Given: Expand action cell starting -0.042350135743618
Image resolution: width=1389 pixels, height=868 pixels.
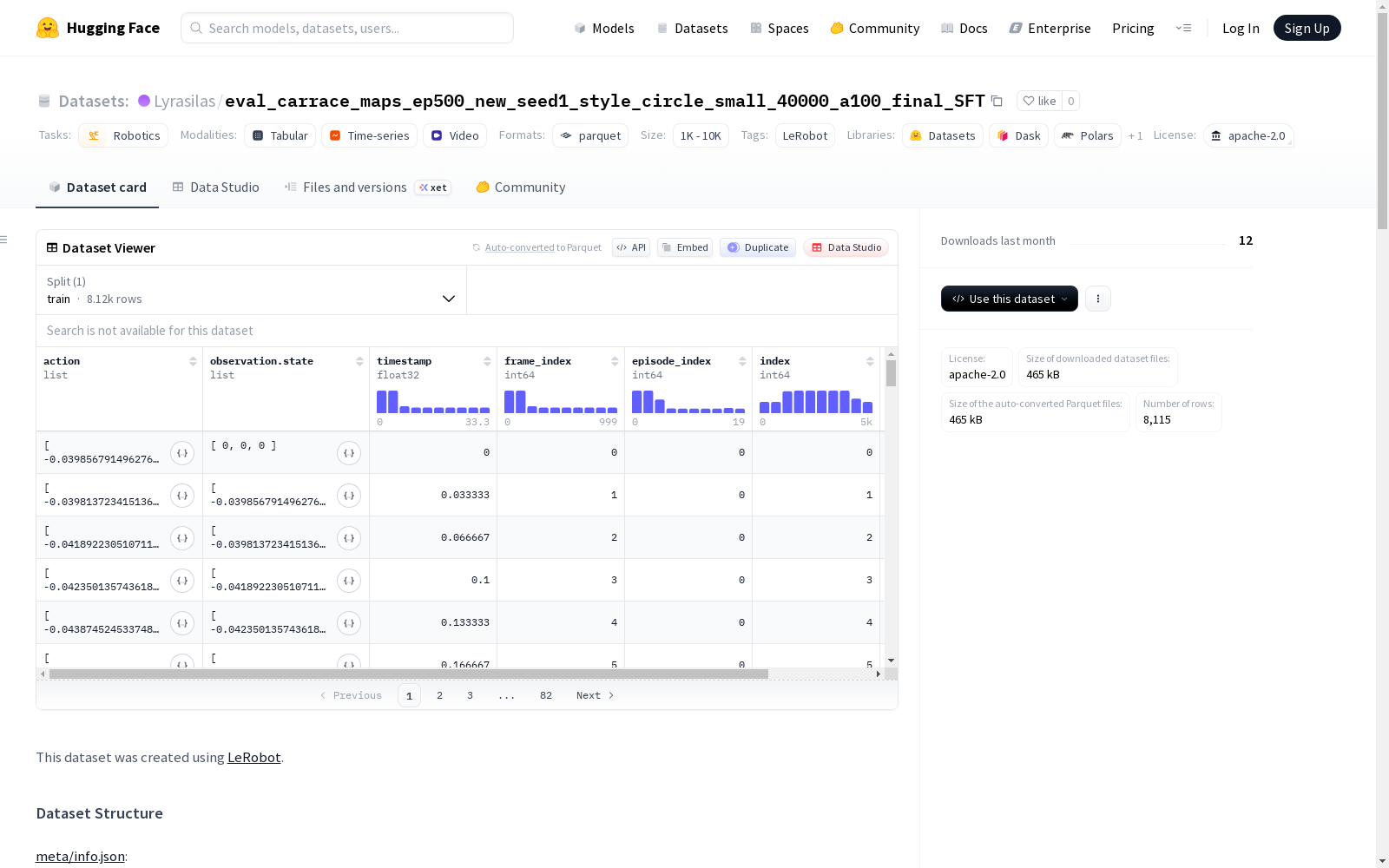Looking at the screenshot, I should (x=182, y=581).
